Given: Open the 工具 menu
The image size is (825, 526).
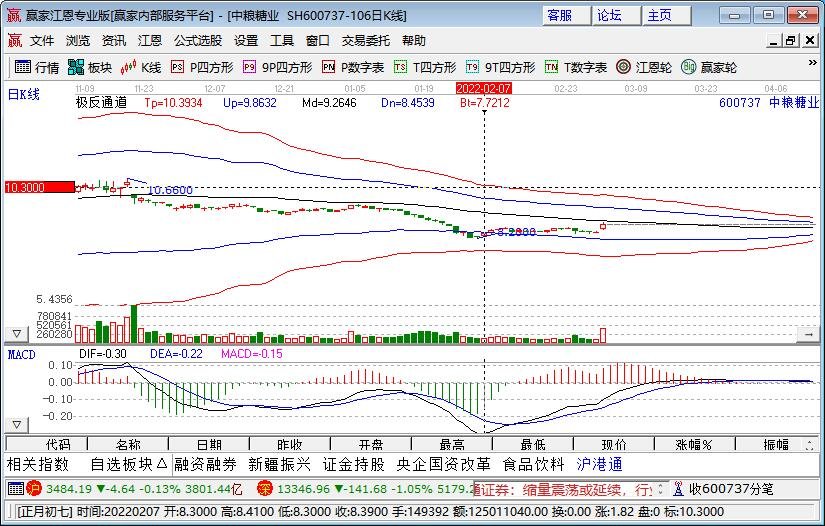Looking at the screenshot, I should (282, 41).
